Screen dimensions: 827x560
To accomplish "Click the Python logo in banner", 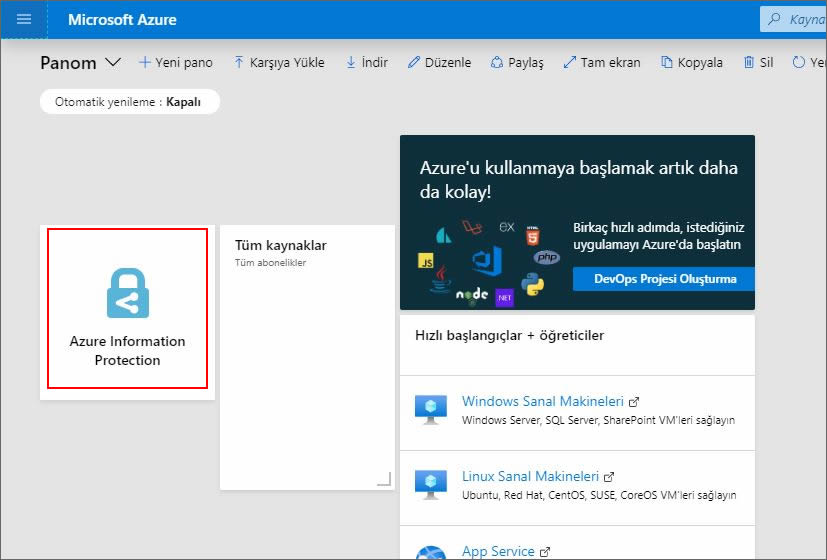I will coord(533,284).
